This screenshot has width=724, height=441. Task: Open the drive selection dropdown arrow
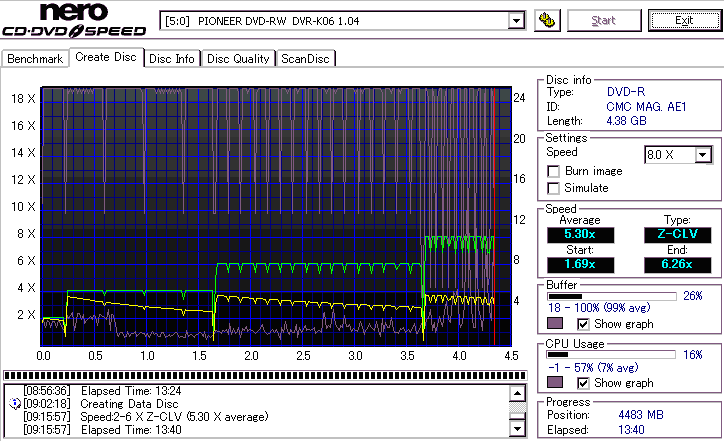(x=516, y=21)
